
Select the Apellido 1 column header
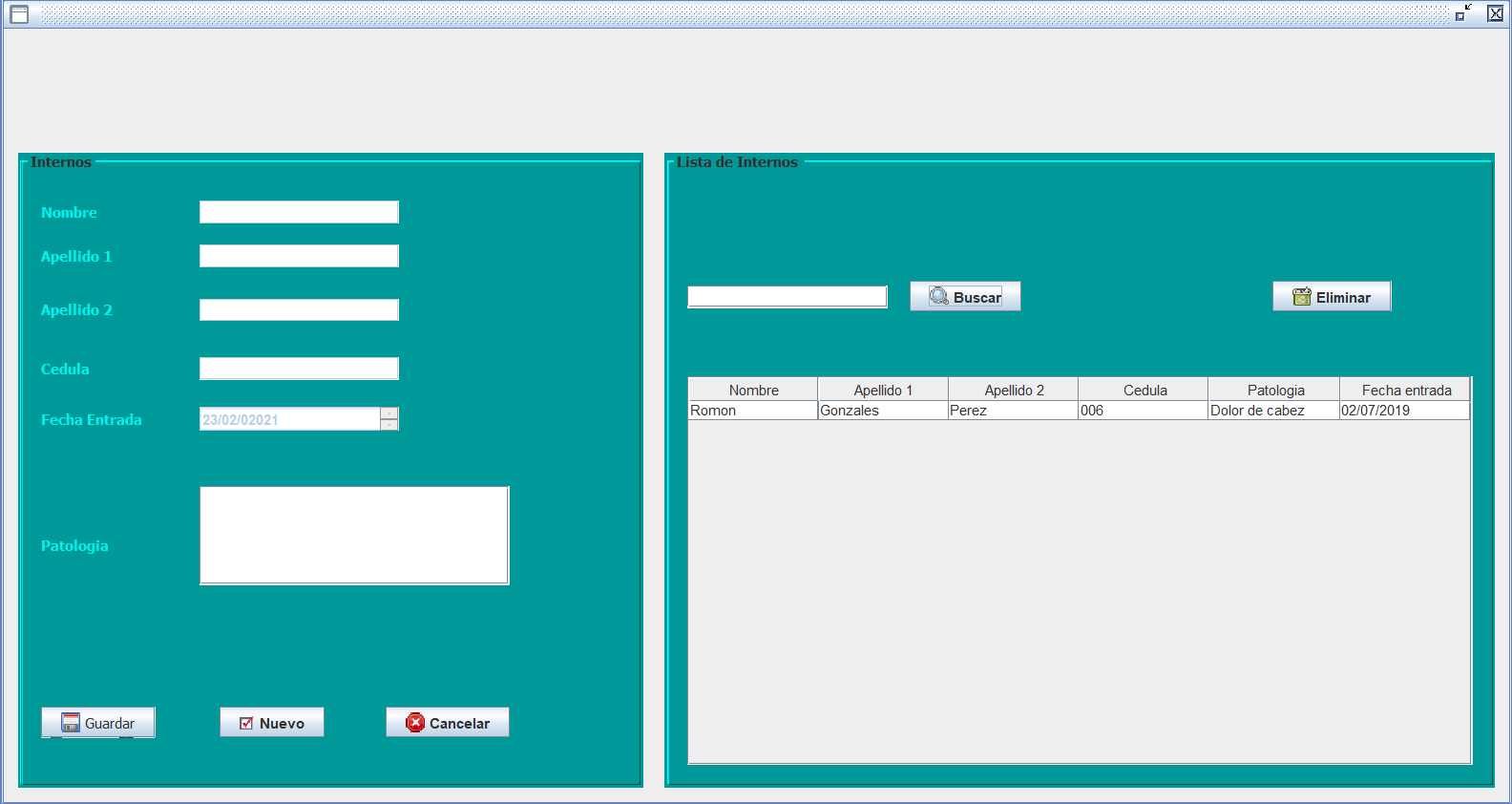pos(883,390)
